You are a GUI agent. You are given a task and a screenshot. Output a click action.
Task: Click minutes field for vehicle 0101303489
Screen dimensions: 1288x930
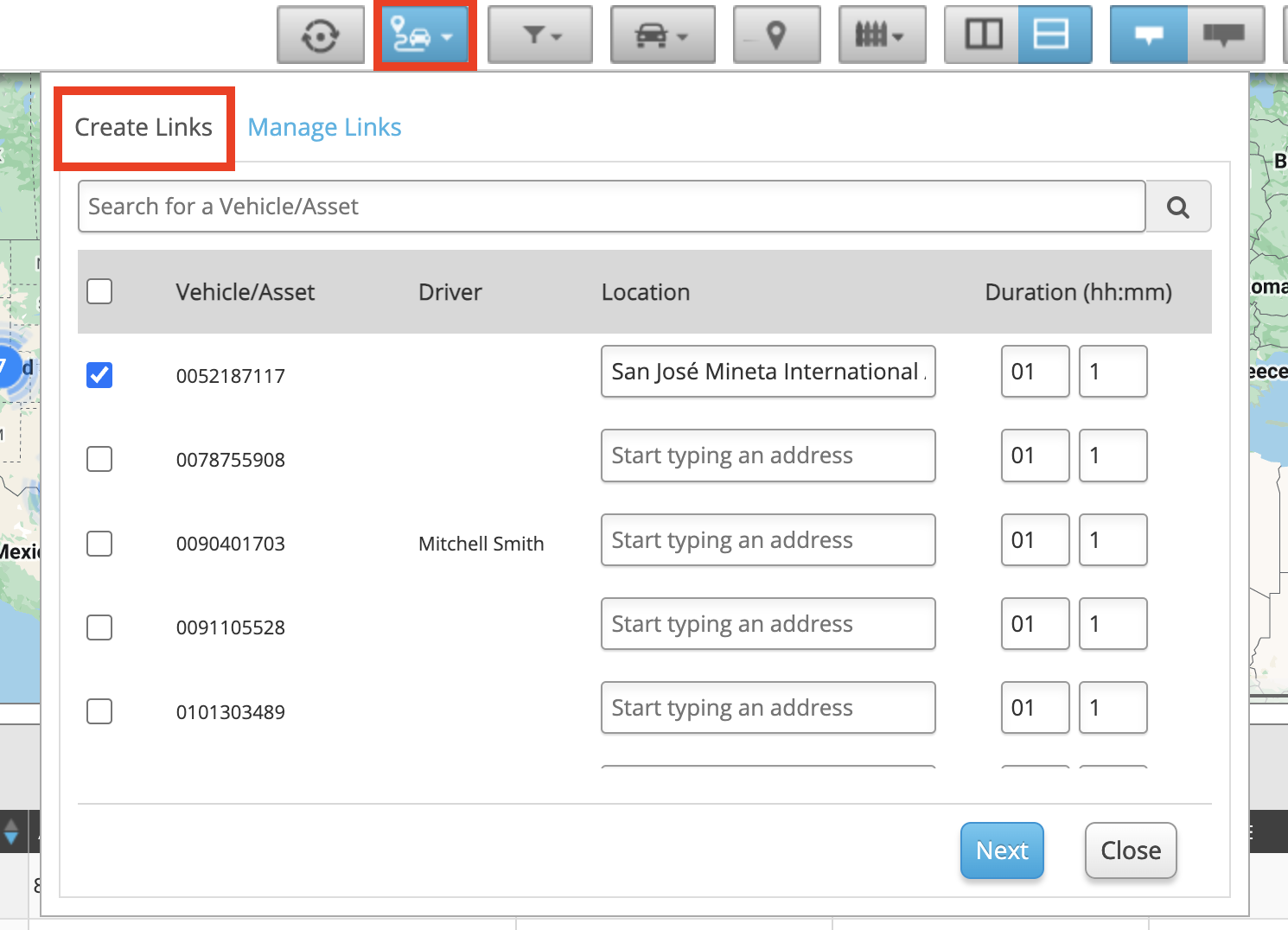(1113, 708)
